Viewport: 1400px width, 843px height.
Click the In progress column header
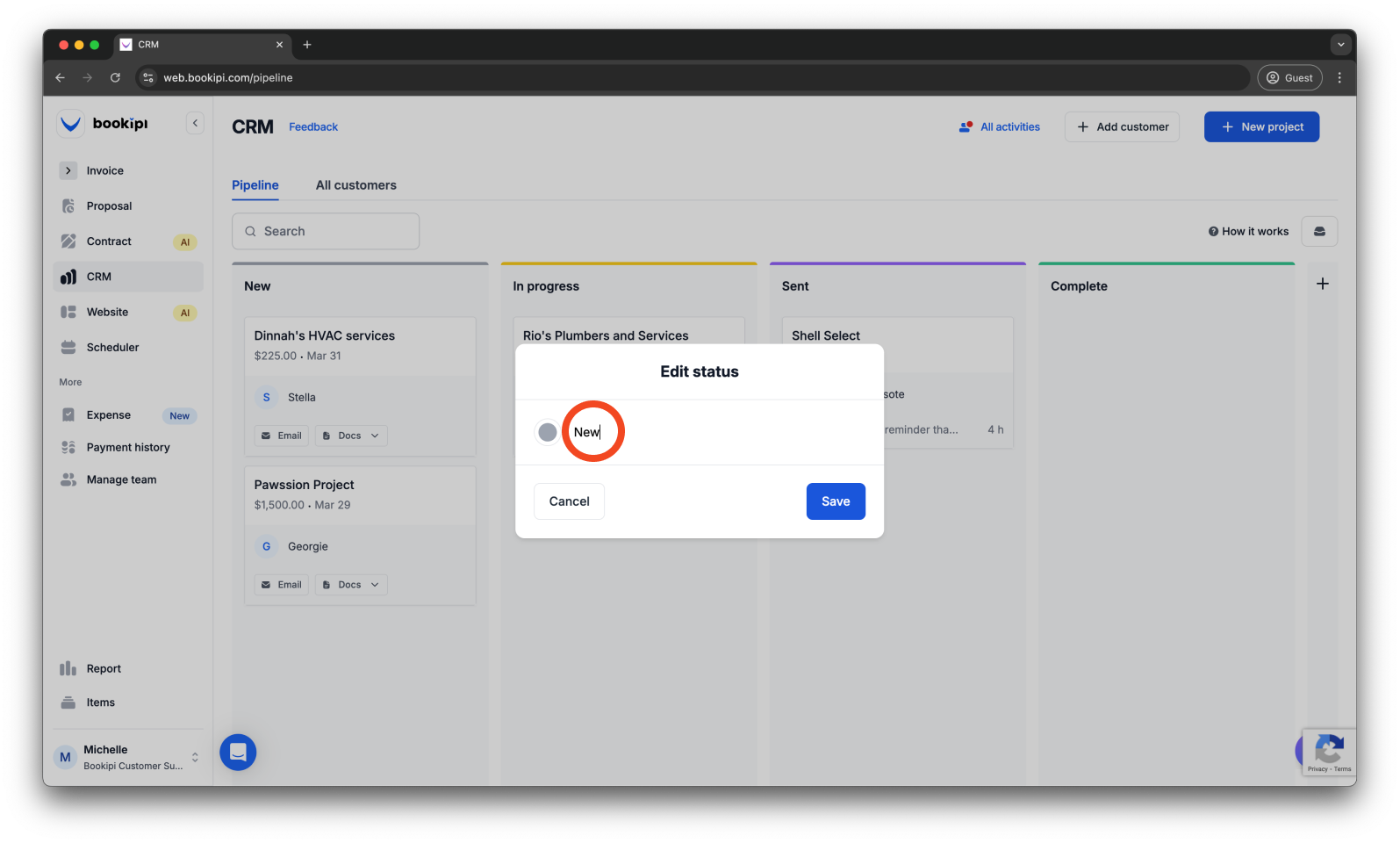coord(546,286)
